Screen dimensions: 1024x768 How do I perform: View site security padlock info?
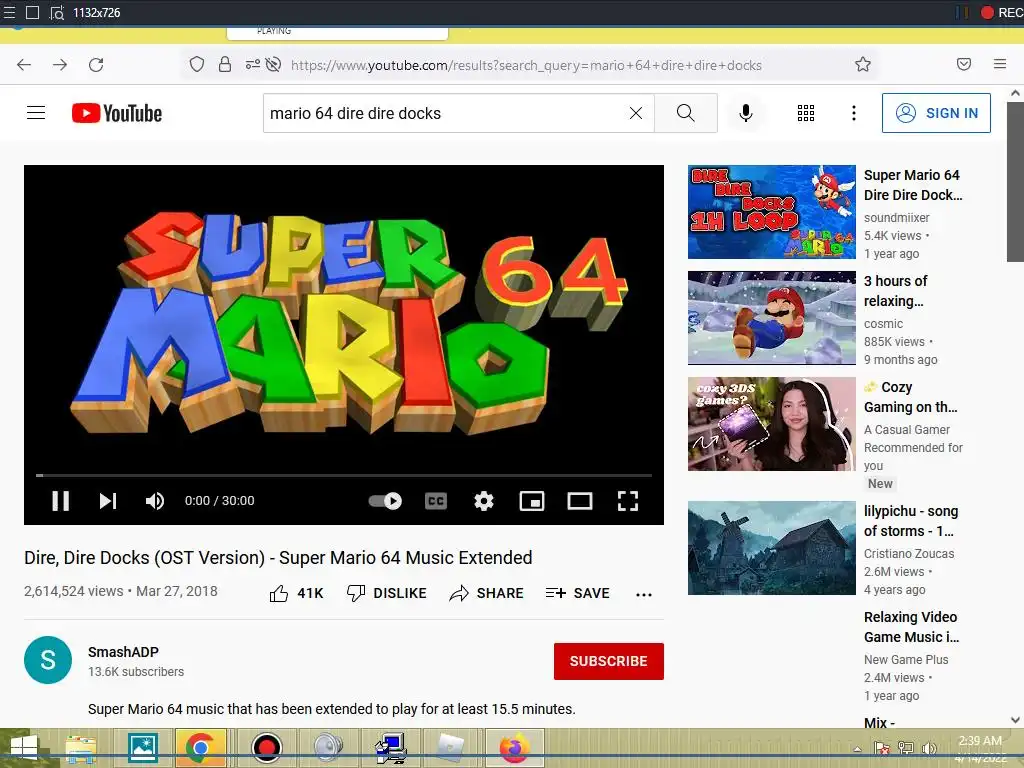click(x=225, y=64)
